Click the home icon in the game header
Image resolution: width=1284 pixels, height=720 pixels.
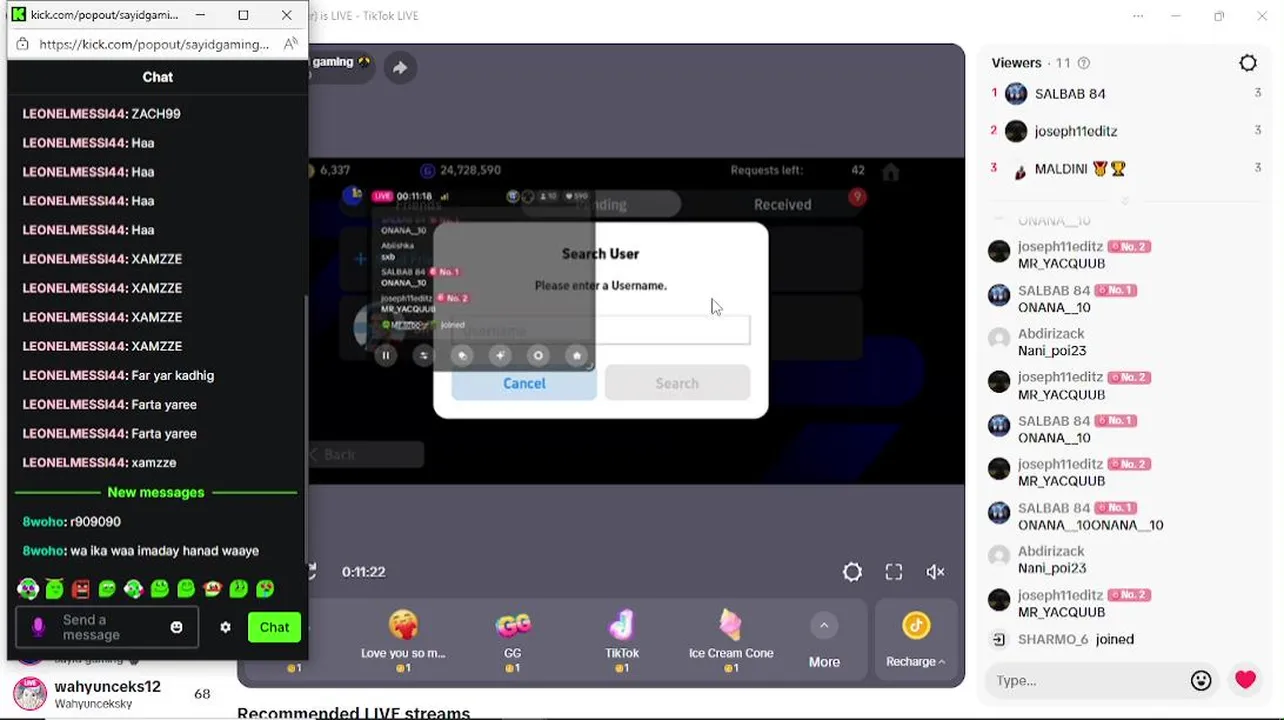click(x=890, y=171)
